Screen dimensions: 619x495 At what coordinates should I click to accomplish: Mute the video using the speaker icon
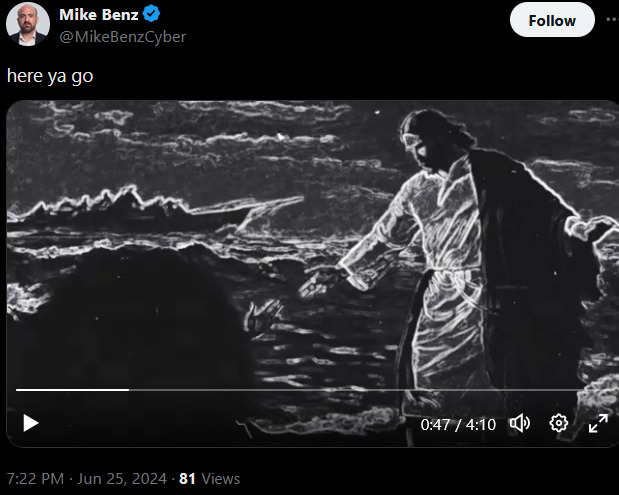(x=520, y=423)
